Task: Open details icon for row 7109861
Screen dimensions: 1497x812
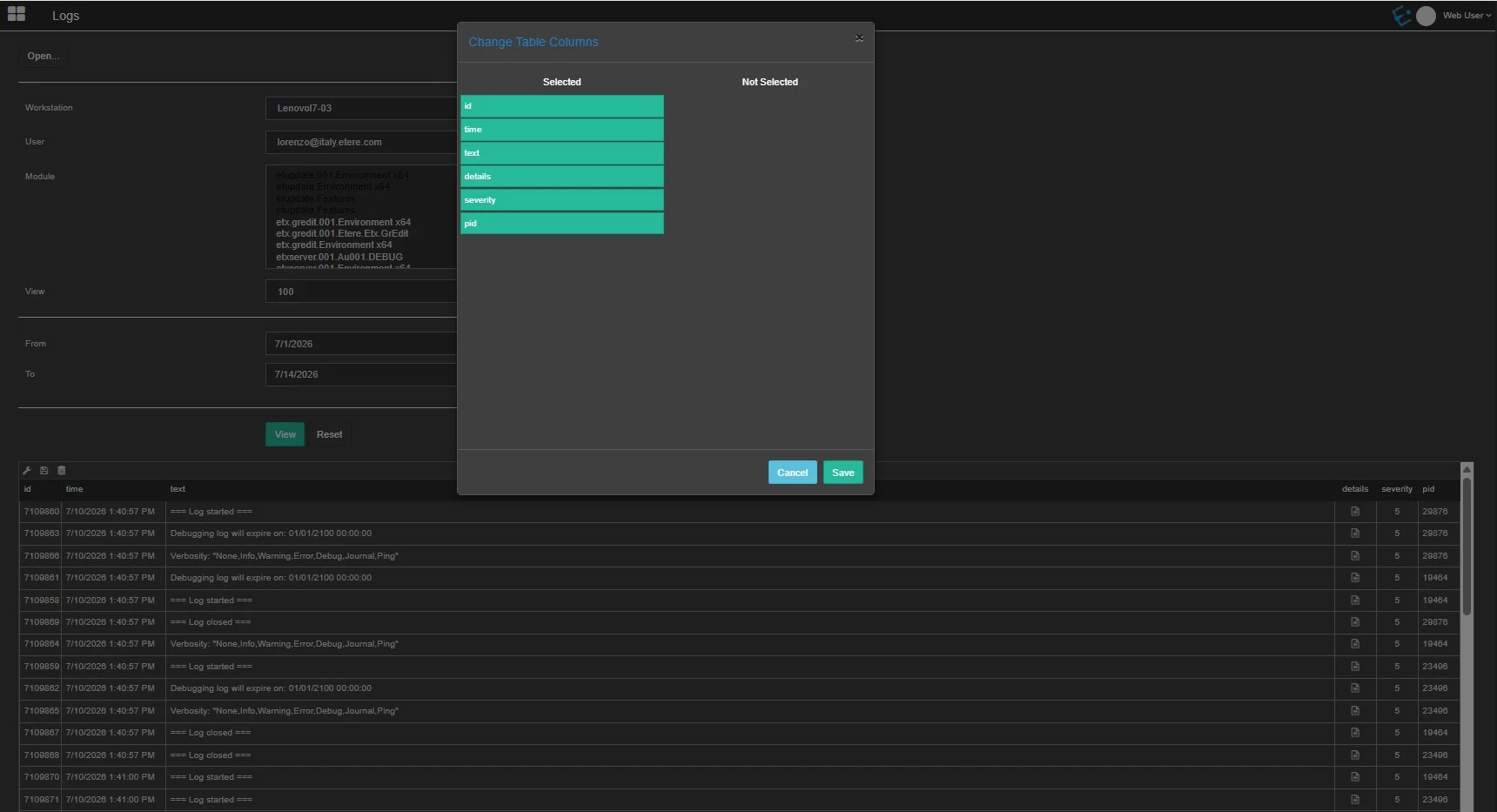Action: coord(1355,578)
